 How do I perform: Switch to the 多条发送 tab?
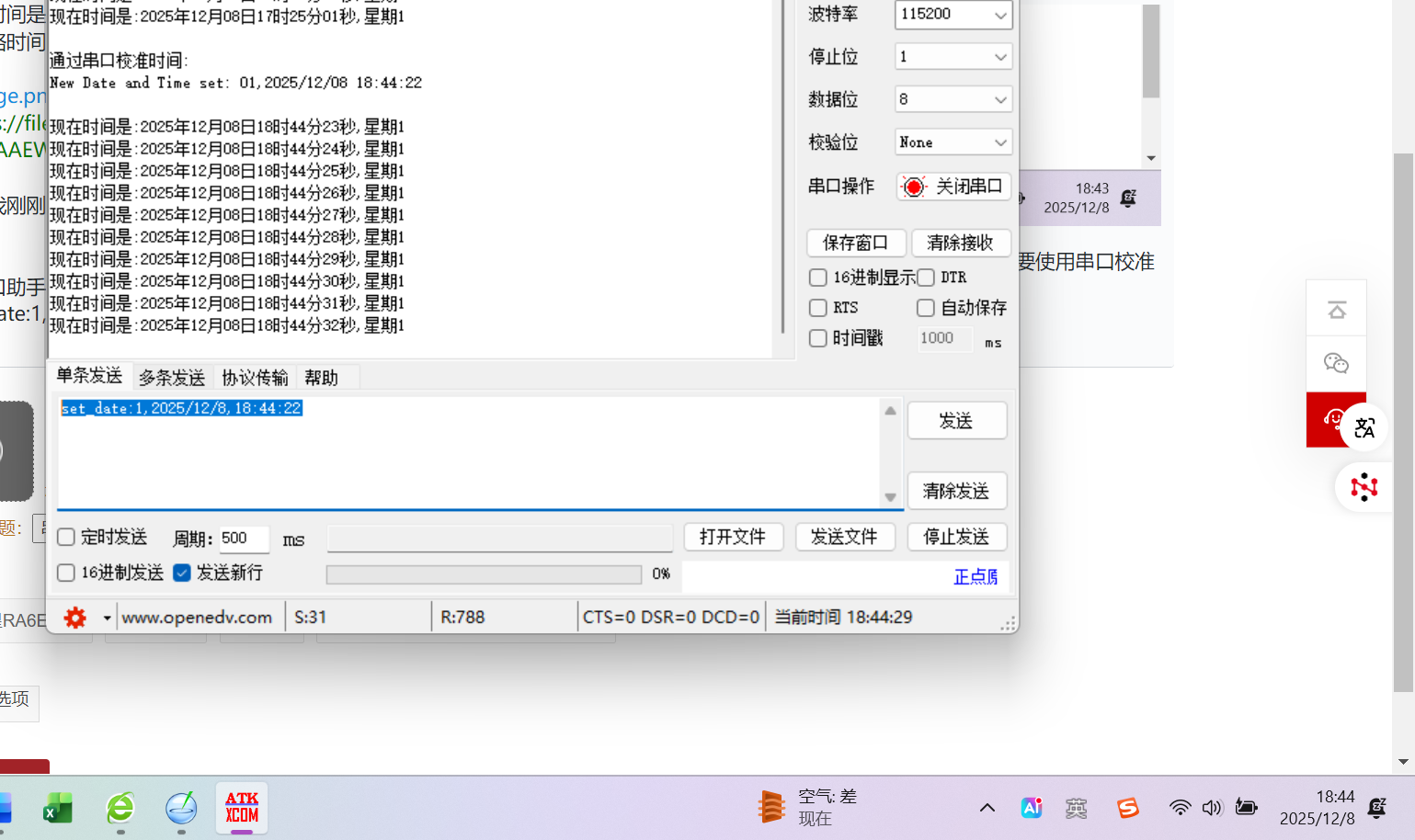point(172,378)
